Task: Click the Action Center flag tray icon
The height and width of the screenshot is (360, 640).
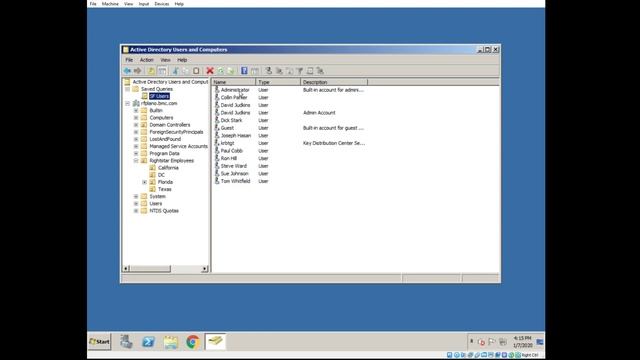Action: tap(492, 342)
